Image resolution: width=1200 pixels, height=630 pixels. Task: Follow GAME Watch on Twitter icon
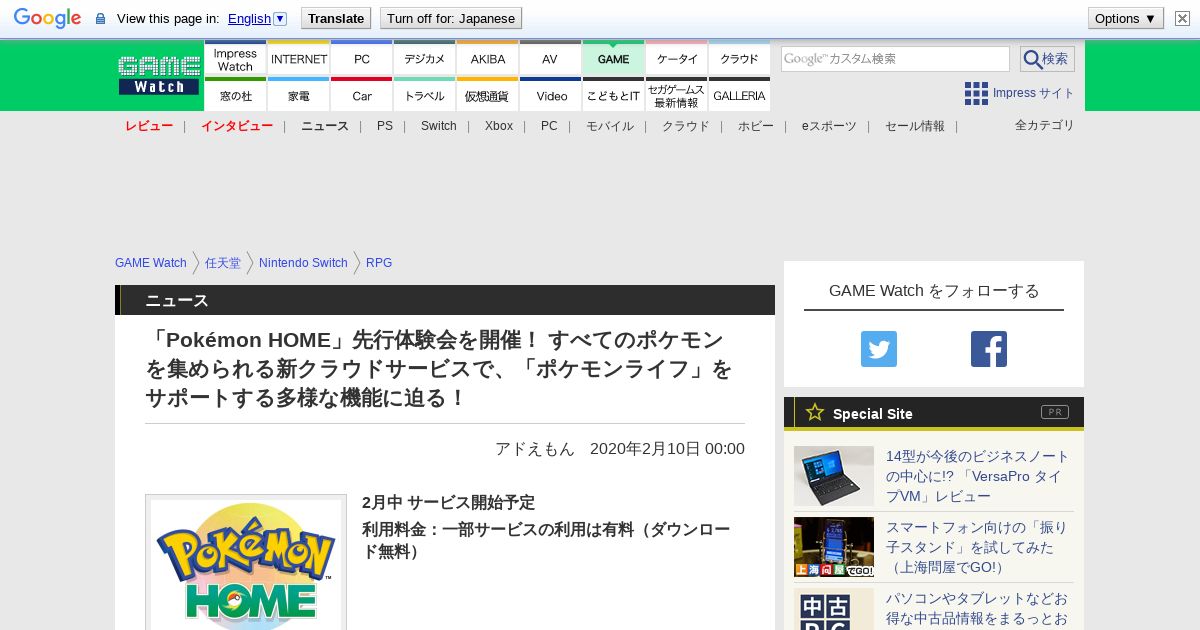coord(879,349)
